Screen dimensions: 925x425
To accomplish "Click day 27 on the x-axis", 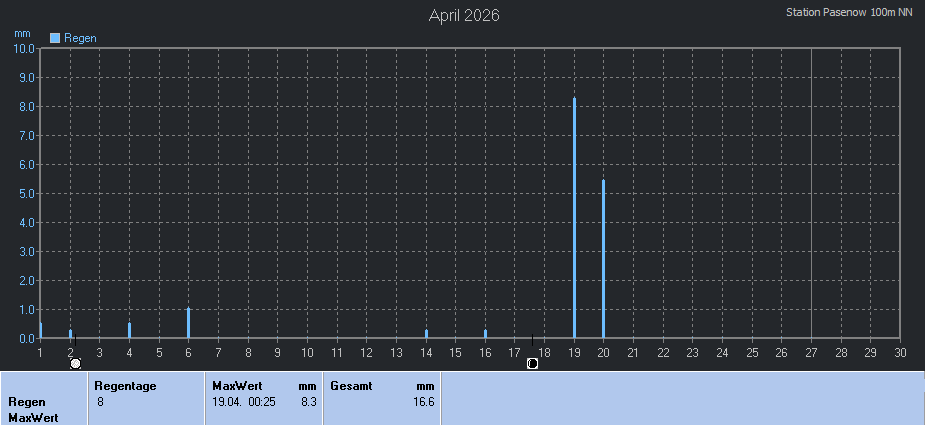I will click(x=811, y=352).
